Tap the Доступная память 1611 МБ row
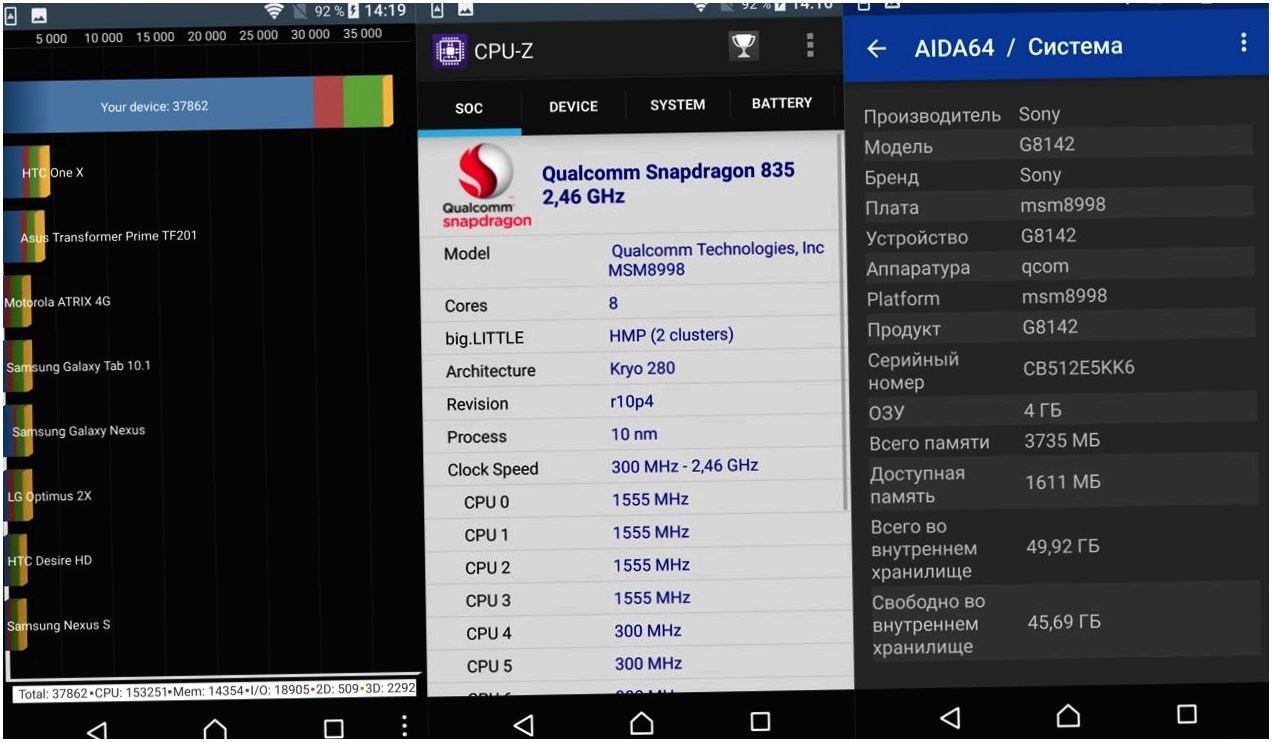 [x=1062, y=484]
